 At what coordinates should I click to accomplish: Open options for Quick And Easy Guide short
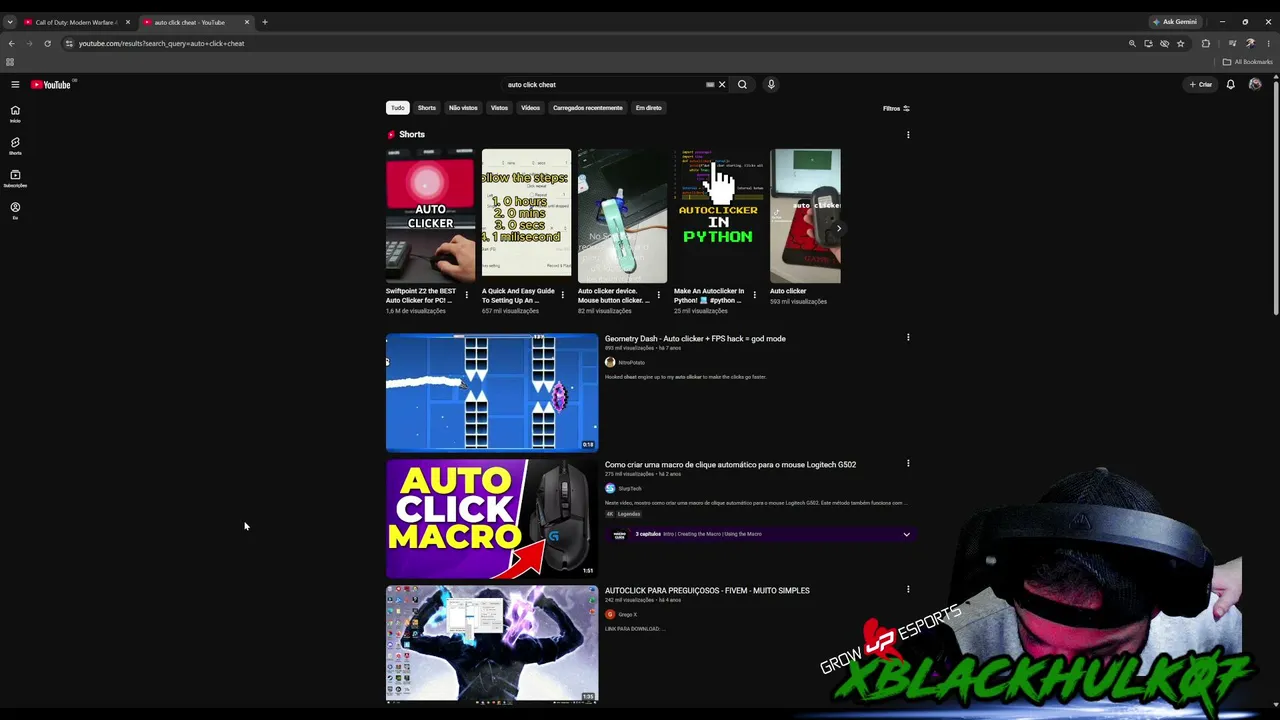point(562,295)
